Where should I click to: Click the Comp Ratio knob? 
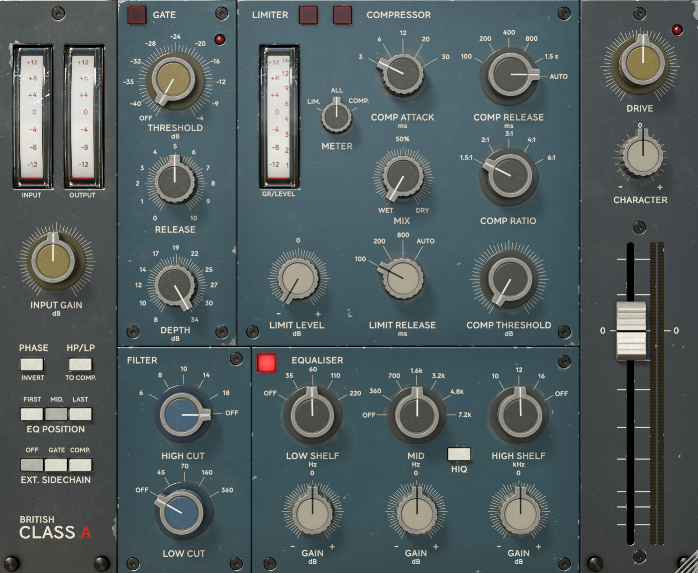coord(509,175)
